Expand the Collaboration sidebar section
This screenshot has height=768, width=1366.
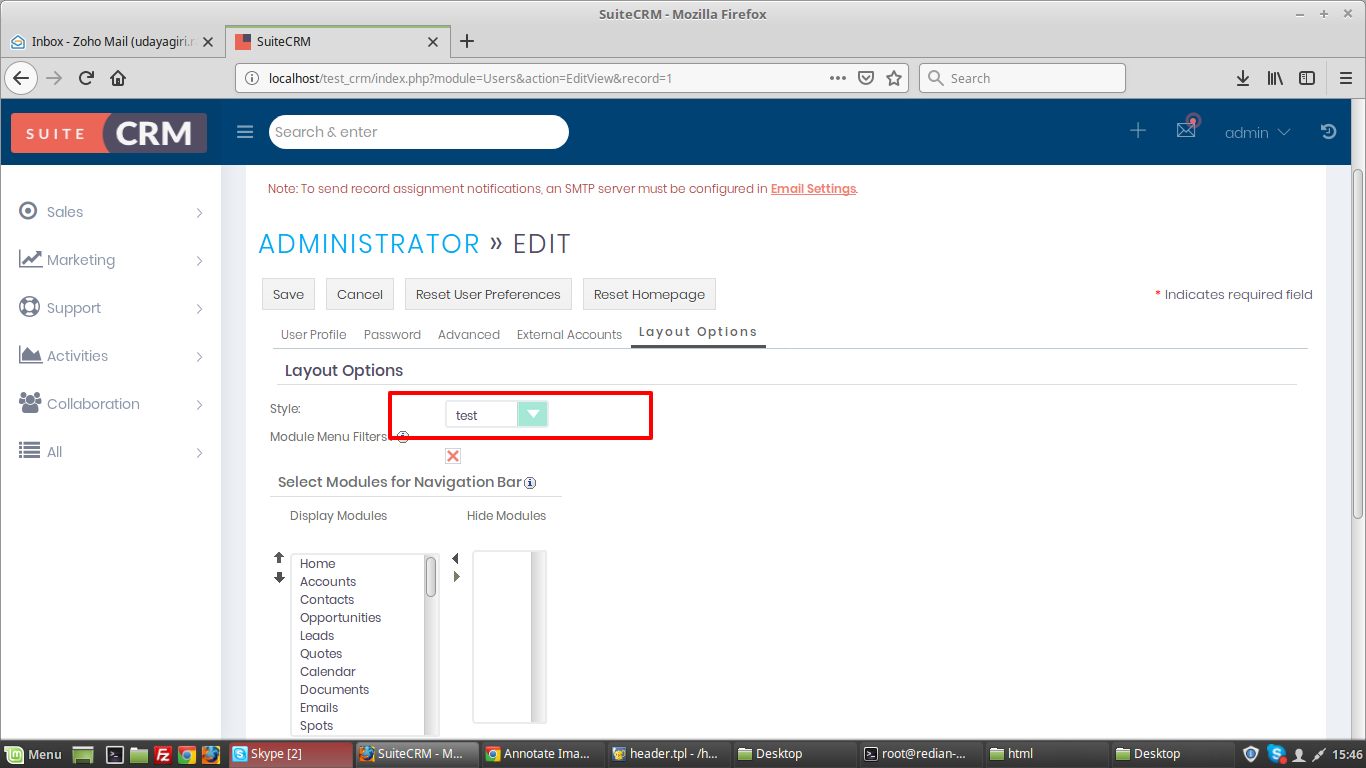point(111,404)
